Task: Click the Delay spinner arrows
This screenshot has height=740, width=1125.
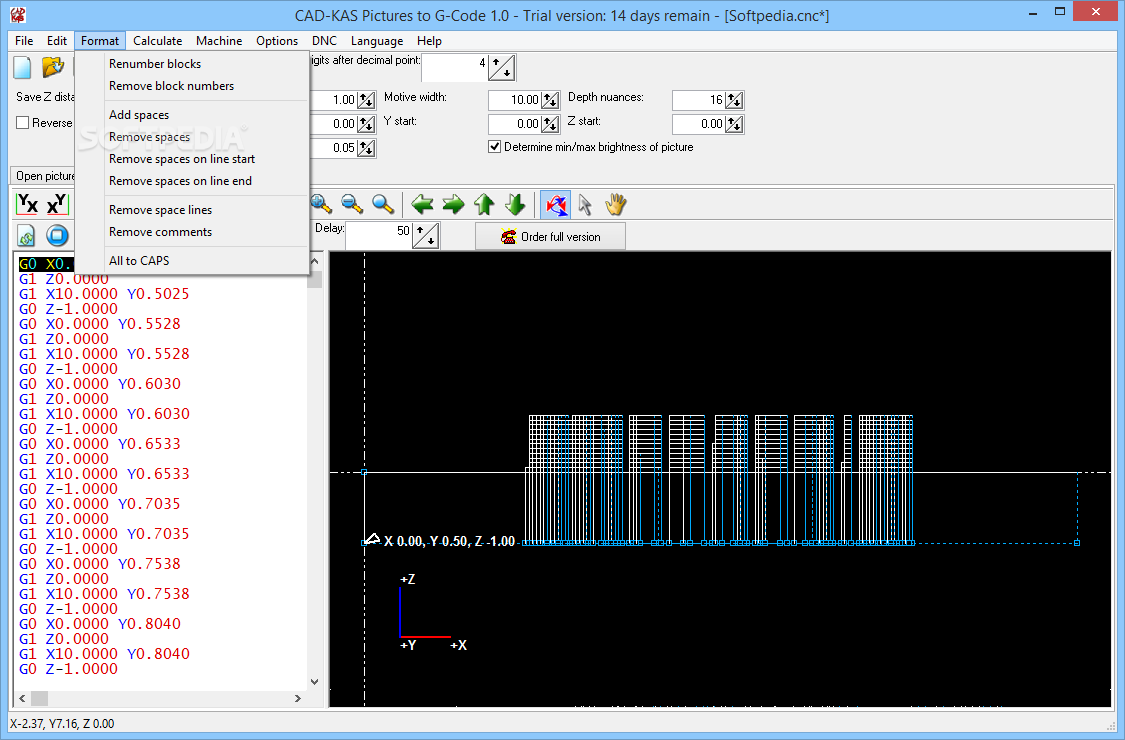Action: click(425, 235)
